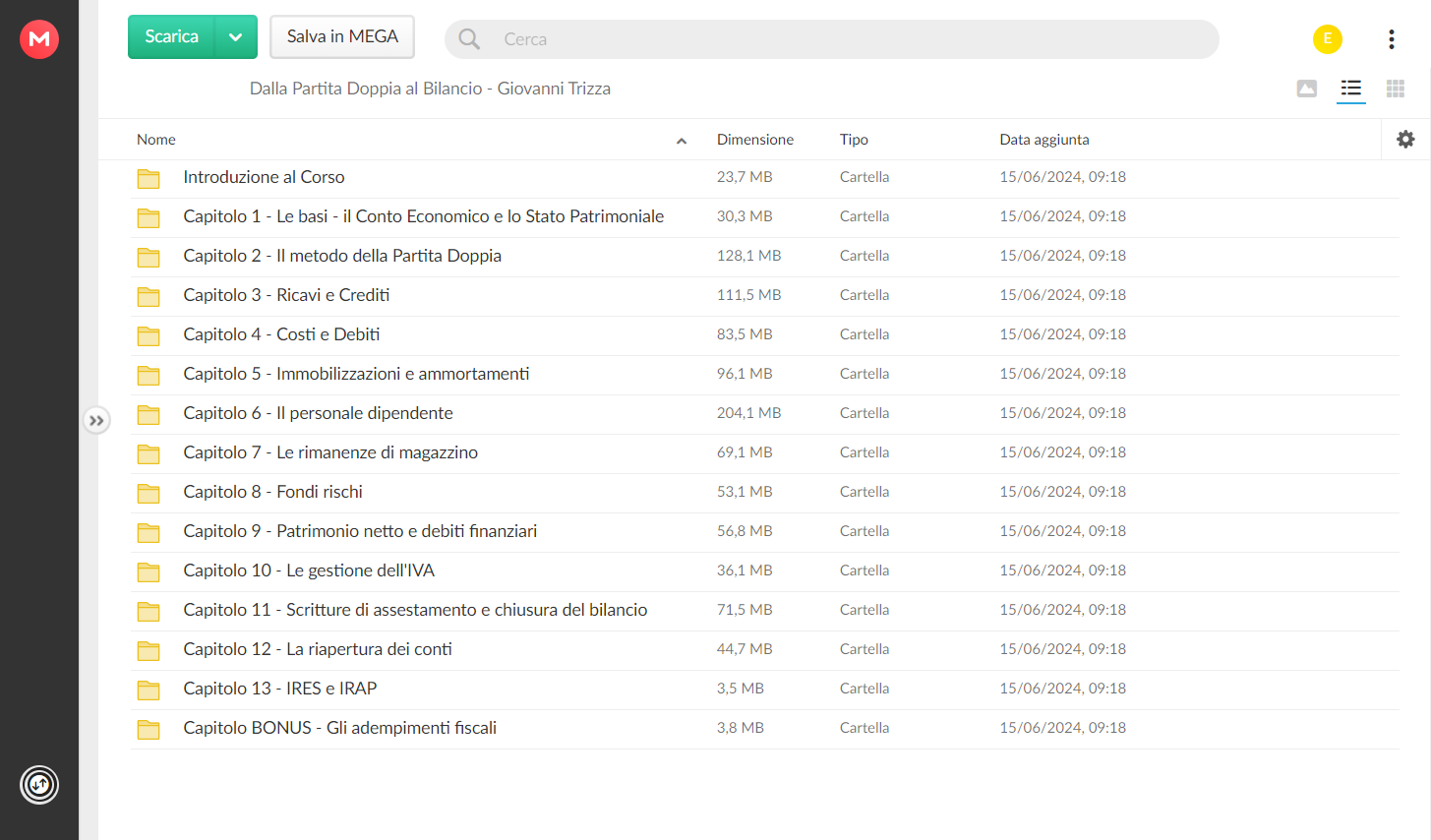
Task: Select Capitolo 6 folder icon
Action: pos(149,414)
